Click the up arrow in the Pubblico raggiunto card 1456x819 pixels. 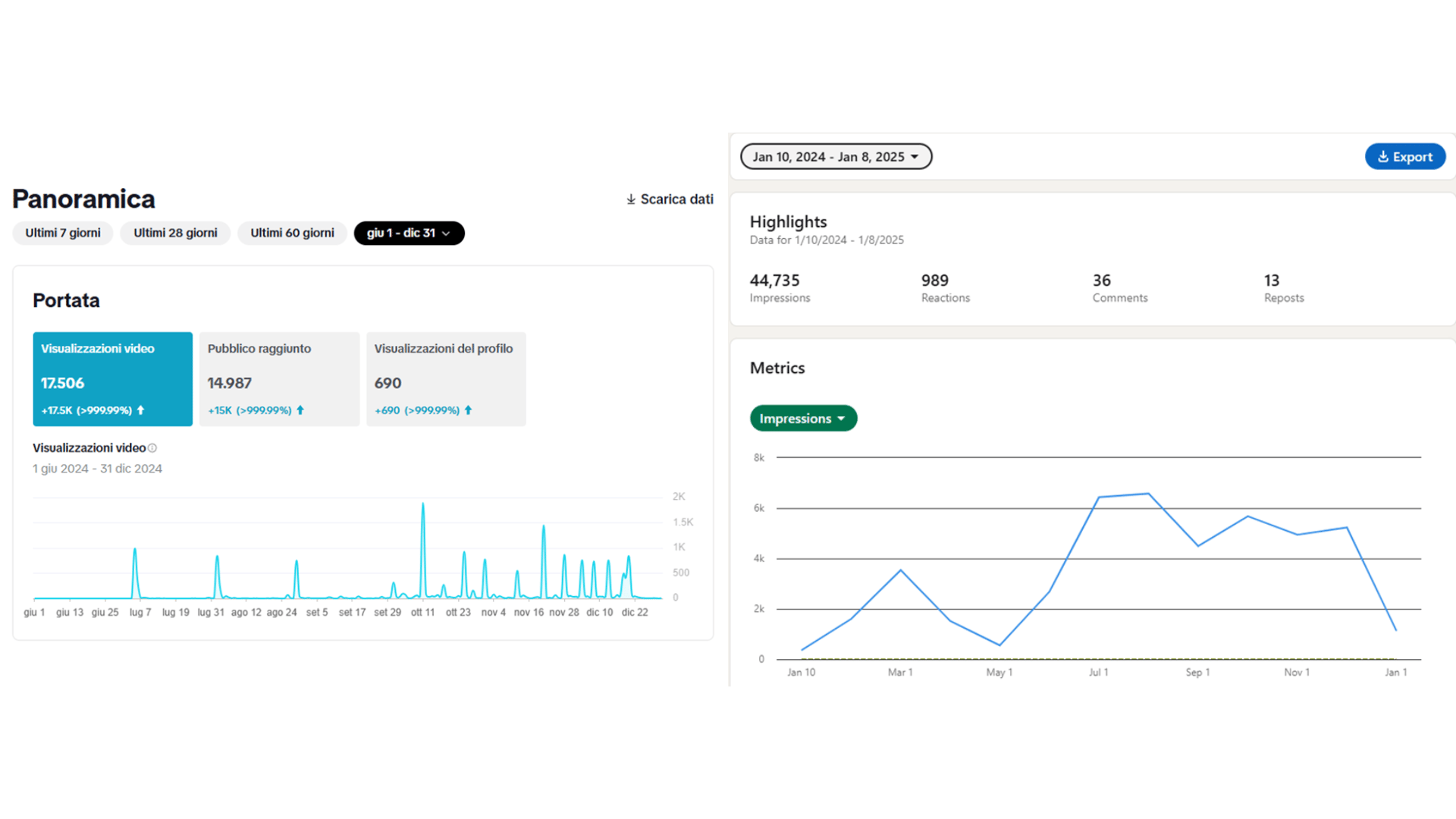point(300,410)
